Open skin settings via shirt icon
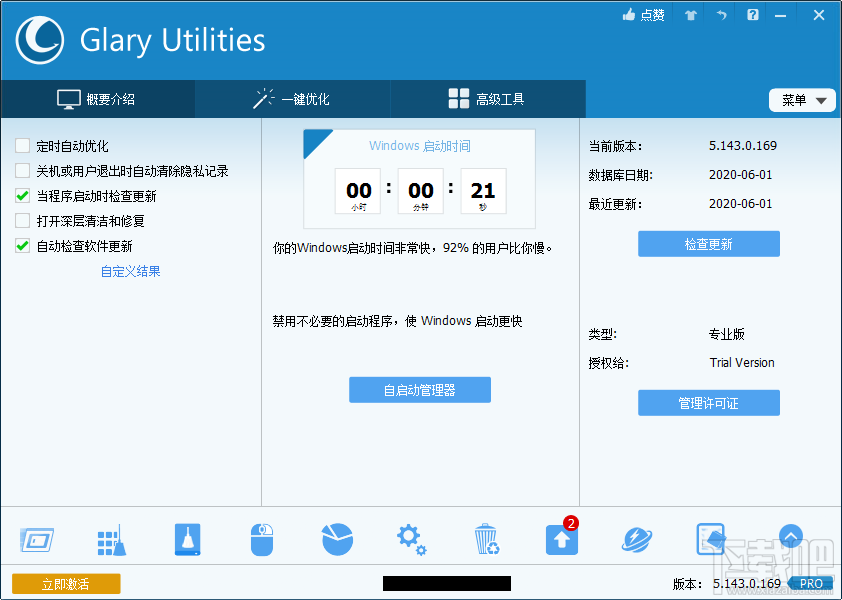The height and width of the screenshot is (600, 842). point(689,14)
